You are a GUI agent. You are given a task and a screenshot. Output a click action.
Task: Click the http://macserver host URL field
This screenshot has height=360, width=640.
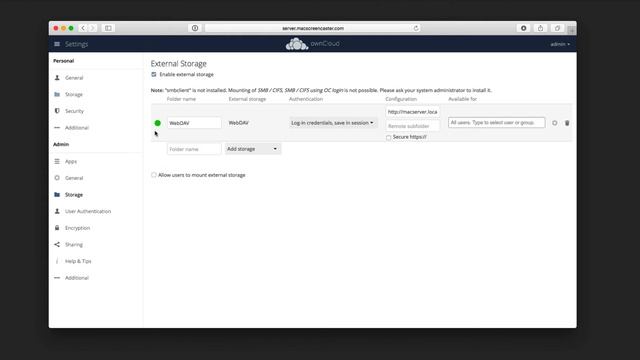click(x=413, y=112)
